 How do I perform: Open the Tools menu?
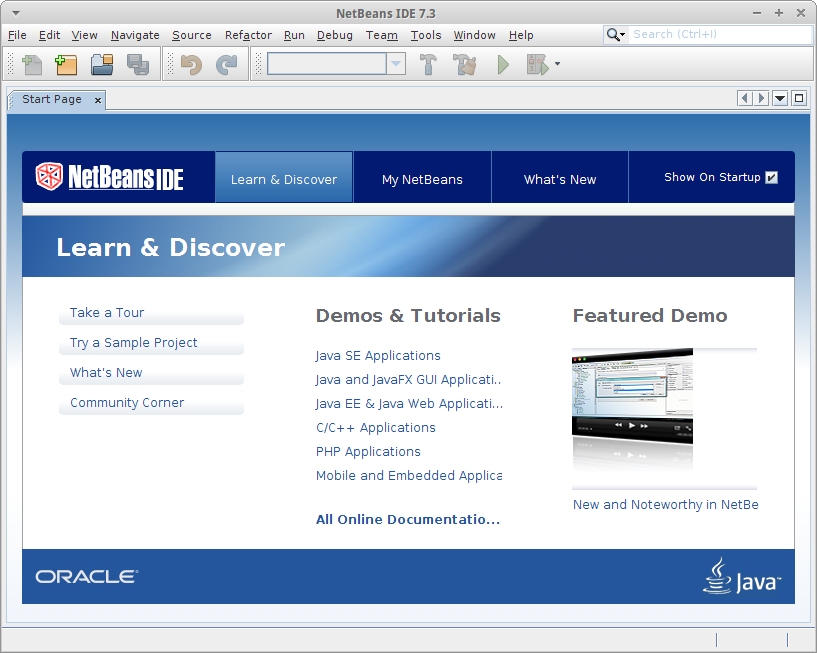pyautogui.click(x=426, y=35)
